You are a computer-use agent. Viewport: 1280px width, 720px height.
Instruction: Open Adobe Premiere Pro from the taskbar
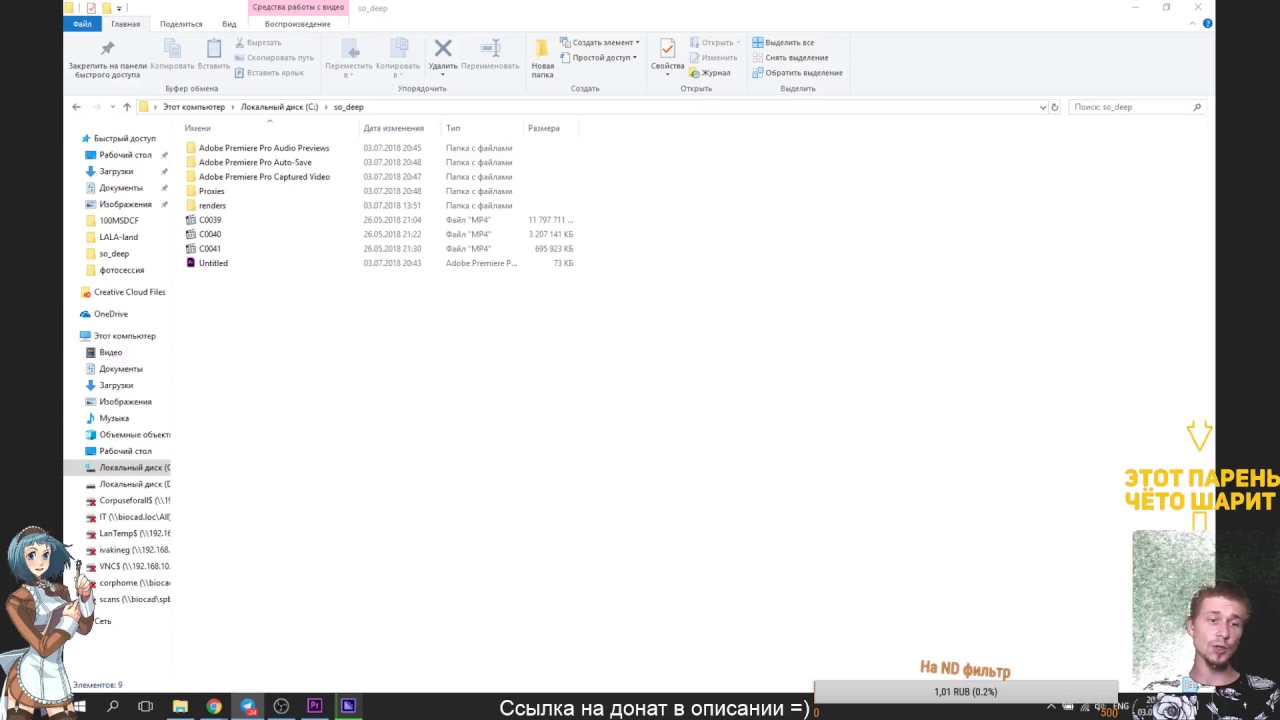click(x=315, y=707)
